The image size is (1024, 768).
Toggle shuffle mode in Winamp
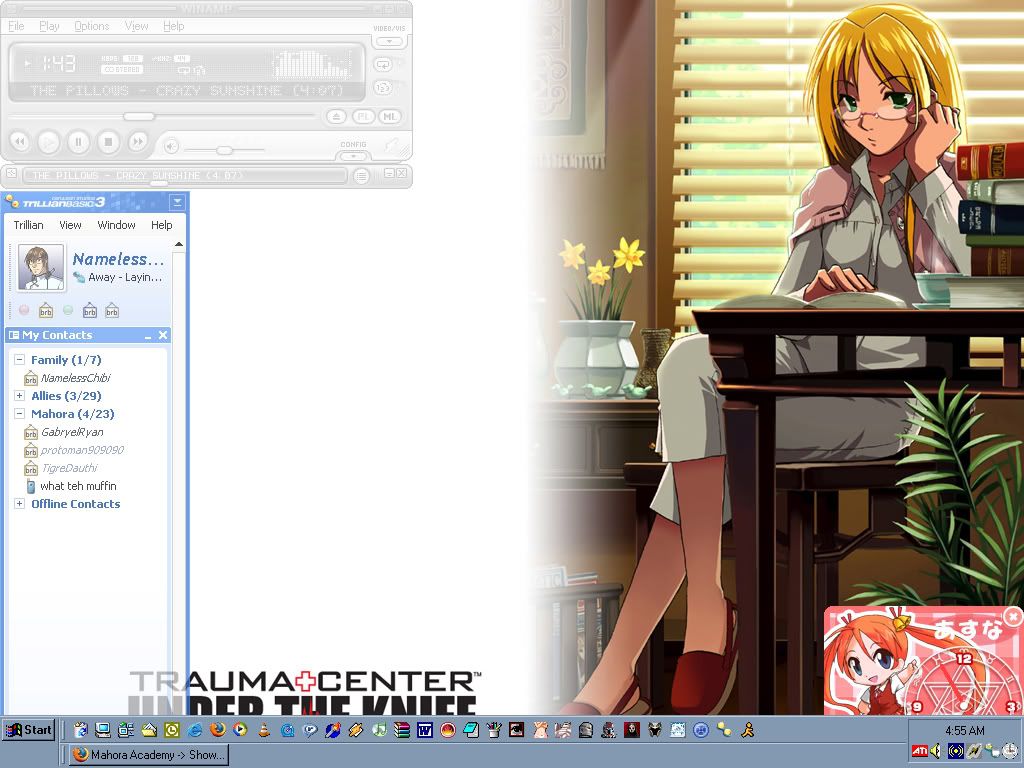coord(383,88)
